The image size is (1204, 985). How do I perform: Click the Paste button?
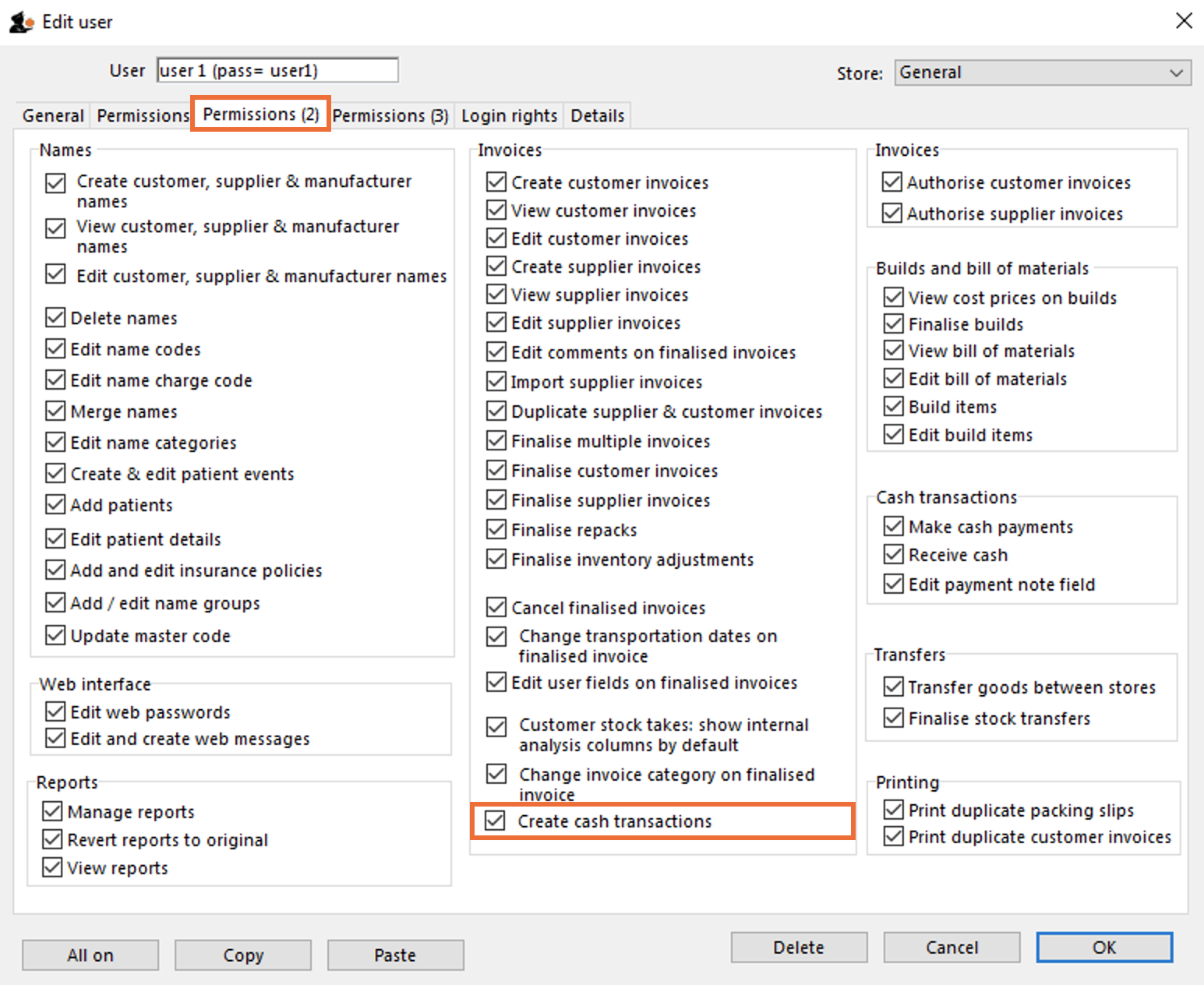click(396, 955)
